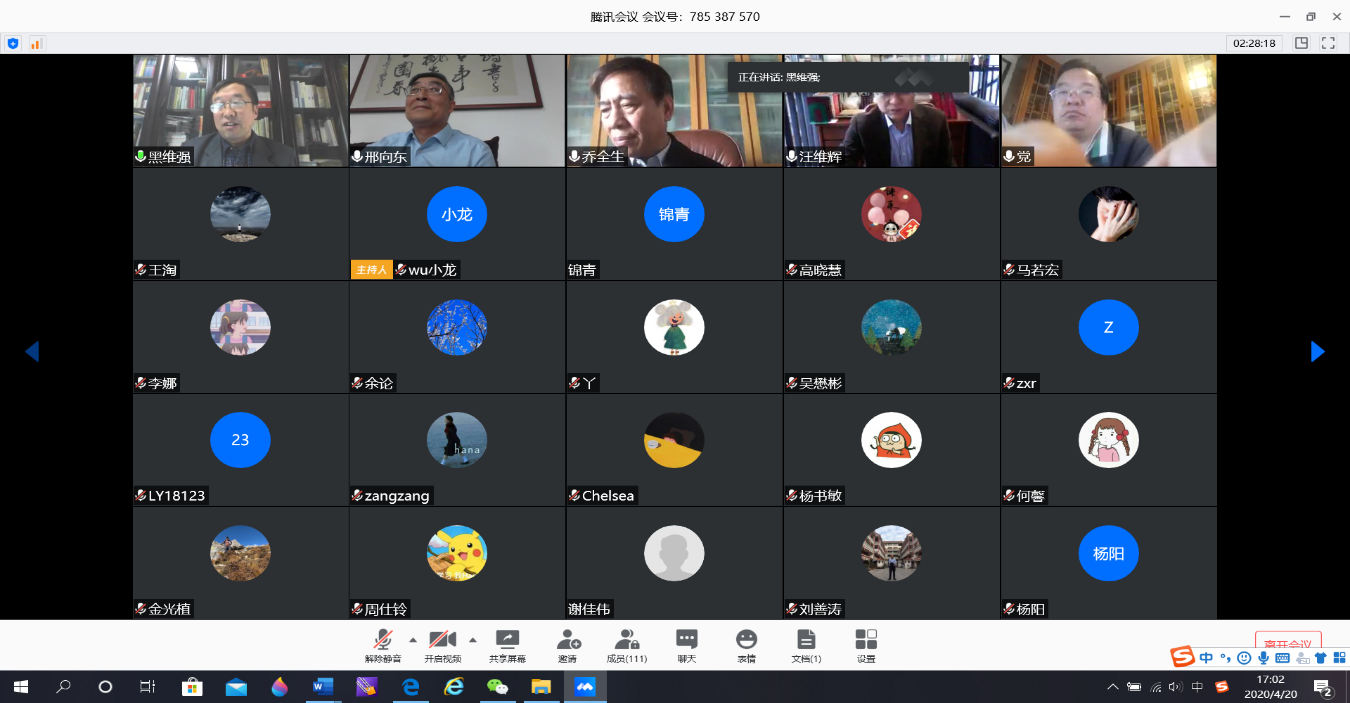The image size is (1350, 703).
Task: Open the Chat (聊天) panel
Action: [x=686, y=645]
